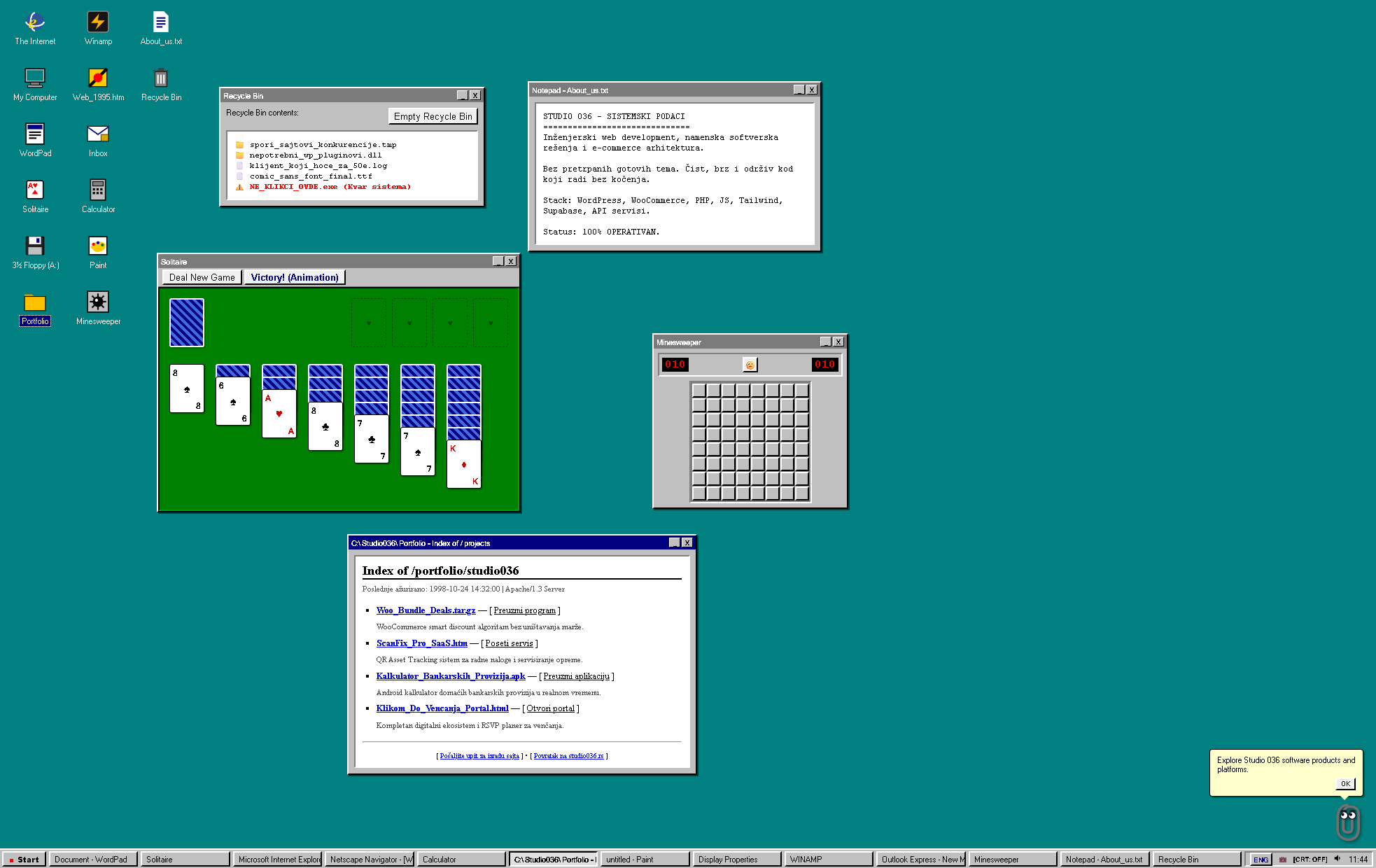Launch the Winamp desktop icon
The width and height of the screenshot is (1376, 868).
tap(98, 28)
